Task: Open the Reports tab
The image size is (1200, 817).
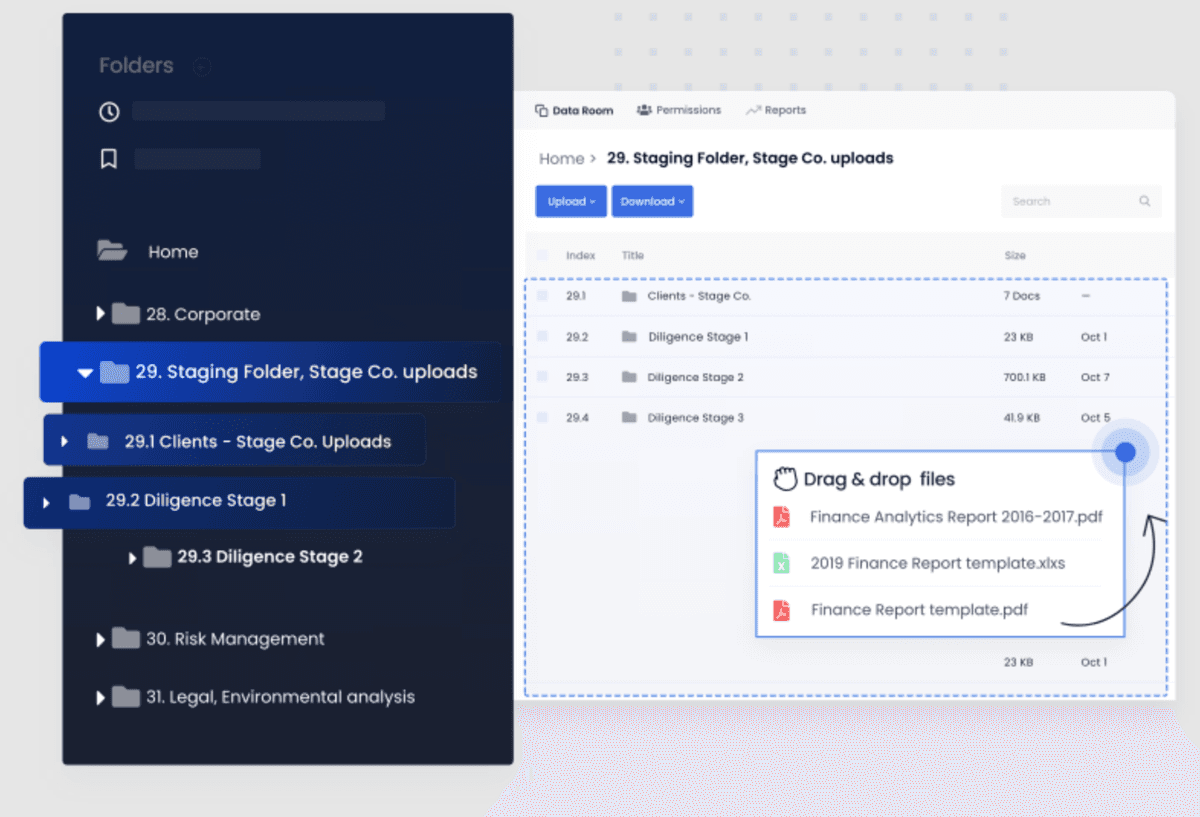Action: 784,110
